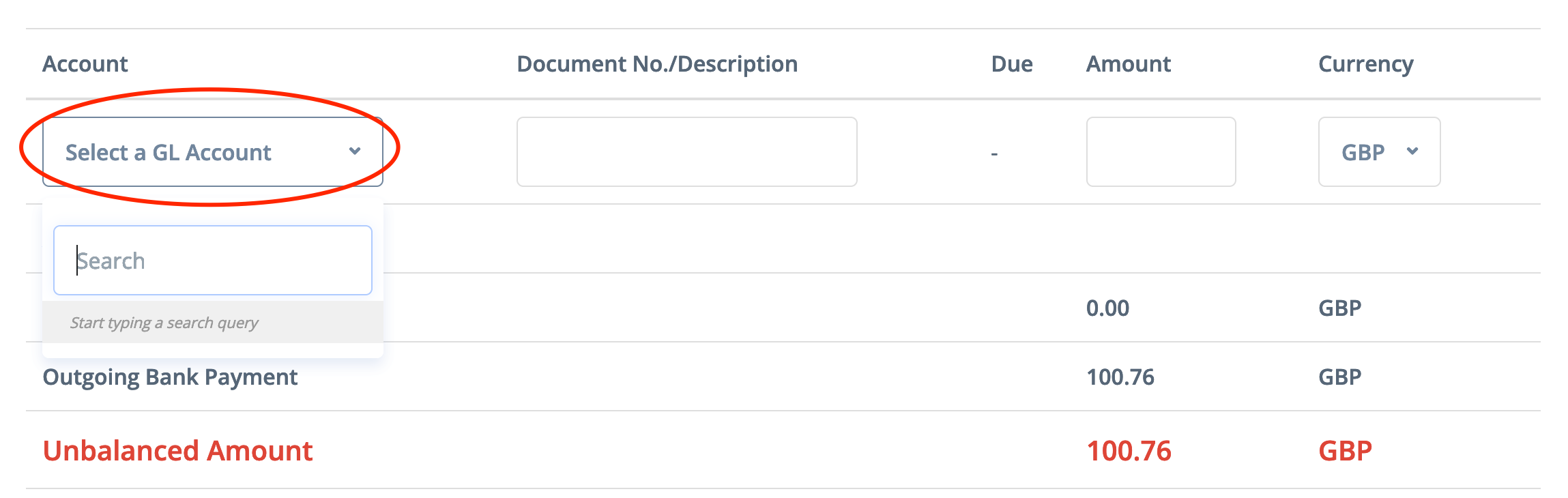Click the Amount column header
Screen dimensions: 1568x498
click(x=1129, y=64)
